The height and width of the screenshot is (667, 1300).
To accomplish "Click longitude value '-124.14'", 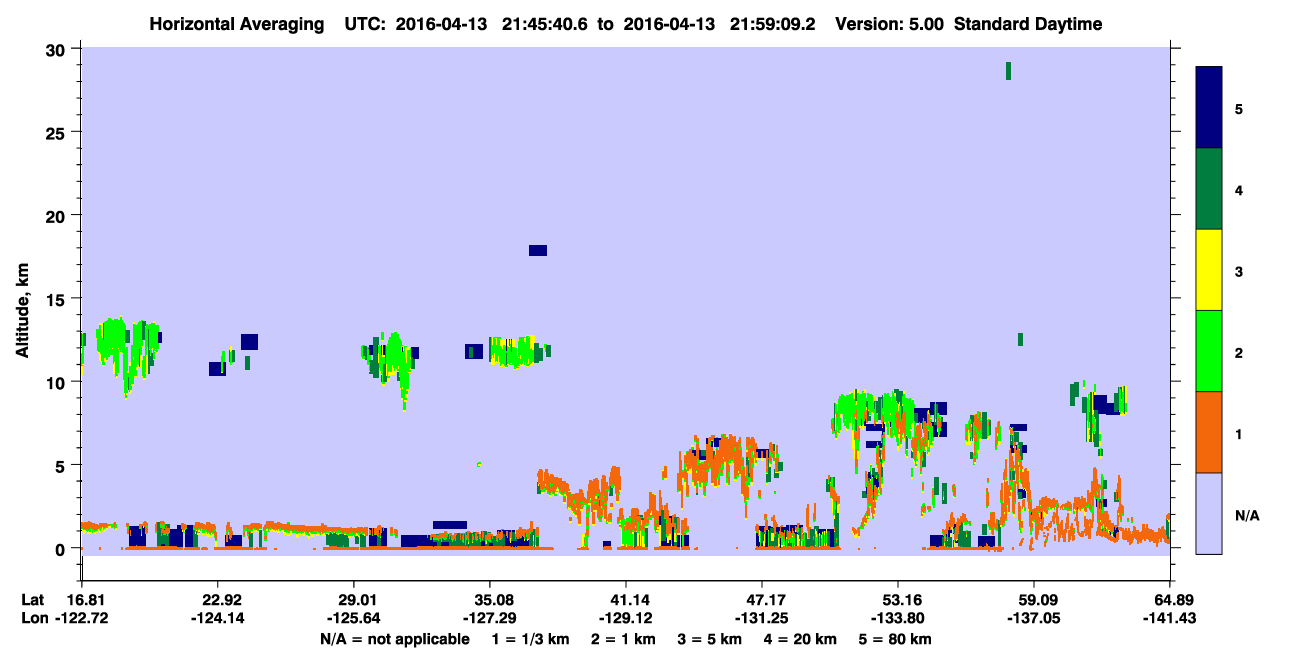I will tap(217, 618).
